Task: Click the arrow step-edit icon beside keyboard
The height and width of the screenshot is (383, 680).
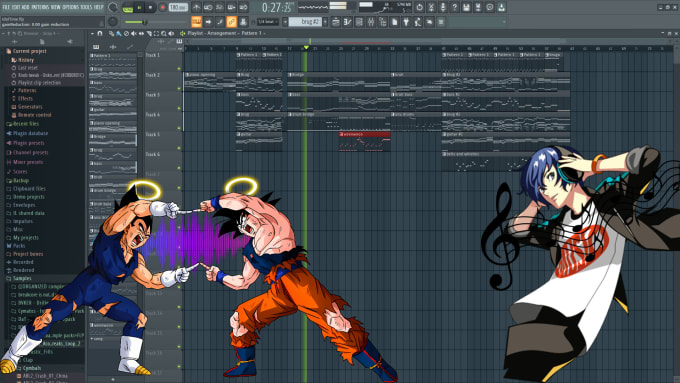Action: pyautogui.click(x=208, y=22)
